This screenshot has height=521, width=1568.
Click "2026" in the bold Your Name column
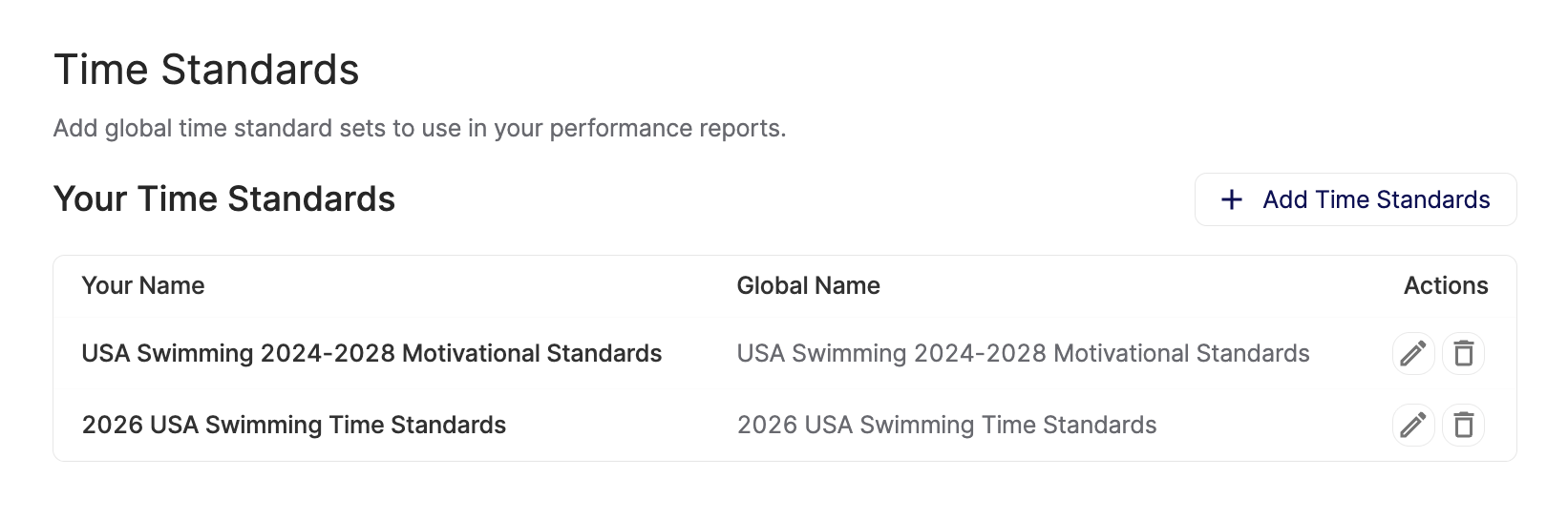pyautogui.click(x=111, y=425)
